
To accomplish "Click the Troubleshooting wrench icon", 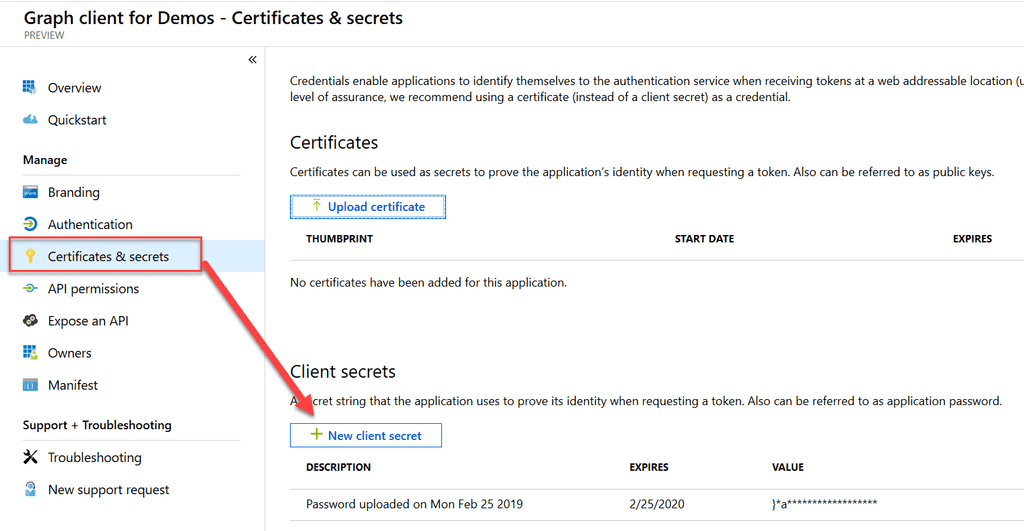I will point(30,457).
